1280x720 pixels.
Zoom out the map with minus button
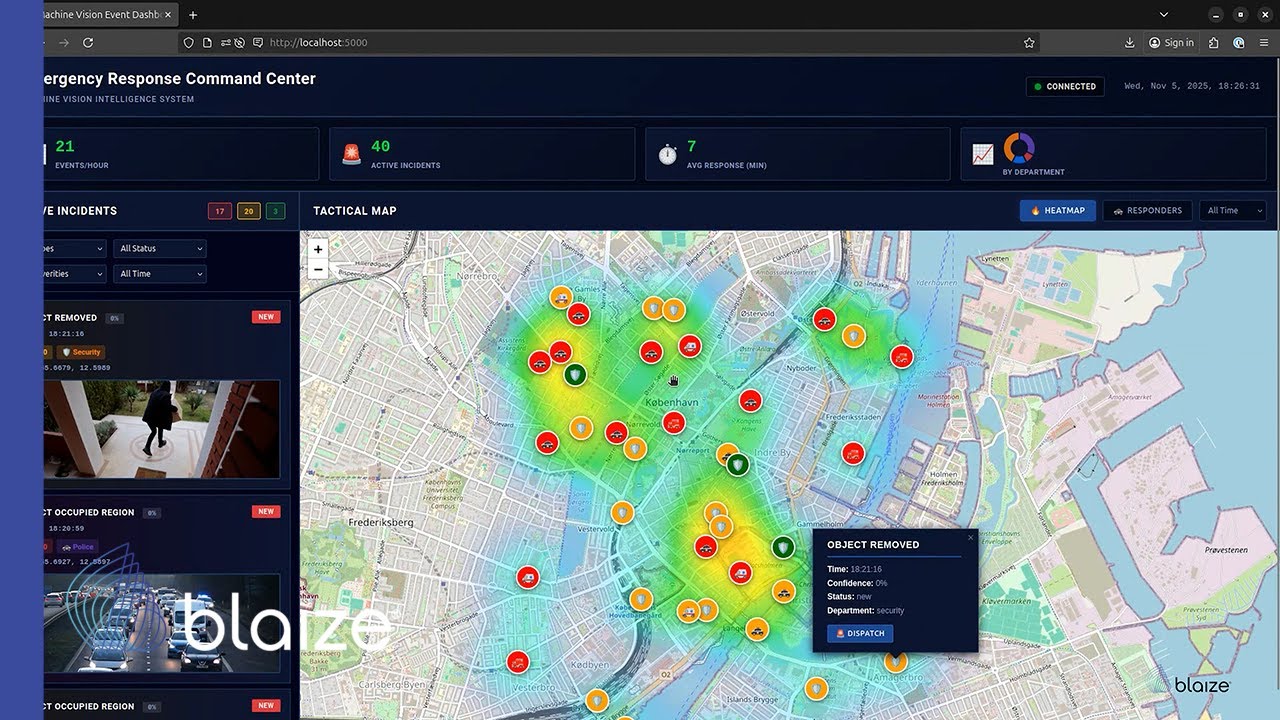tap(318, 269)
